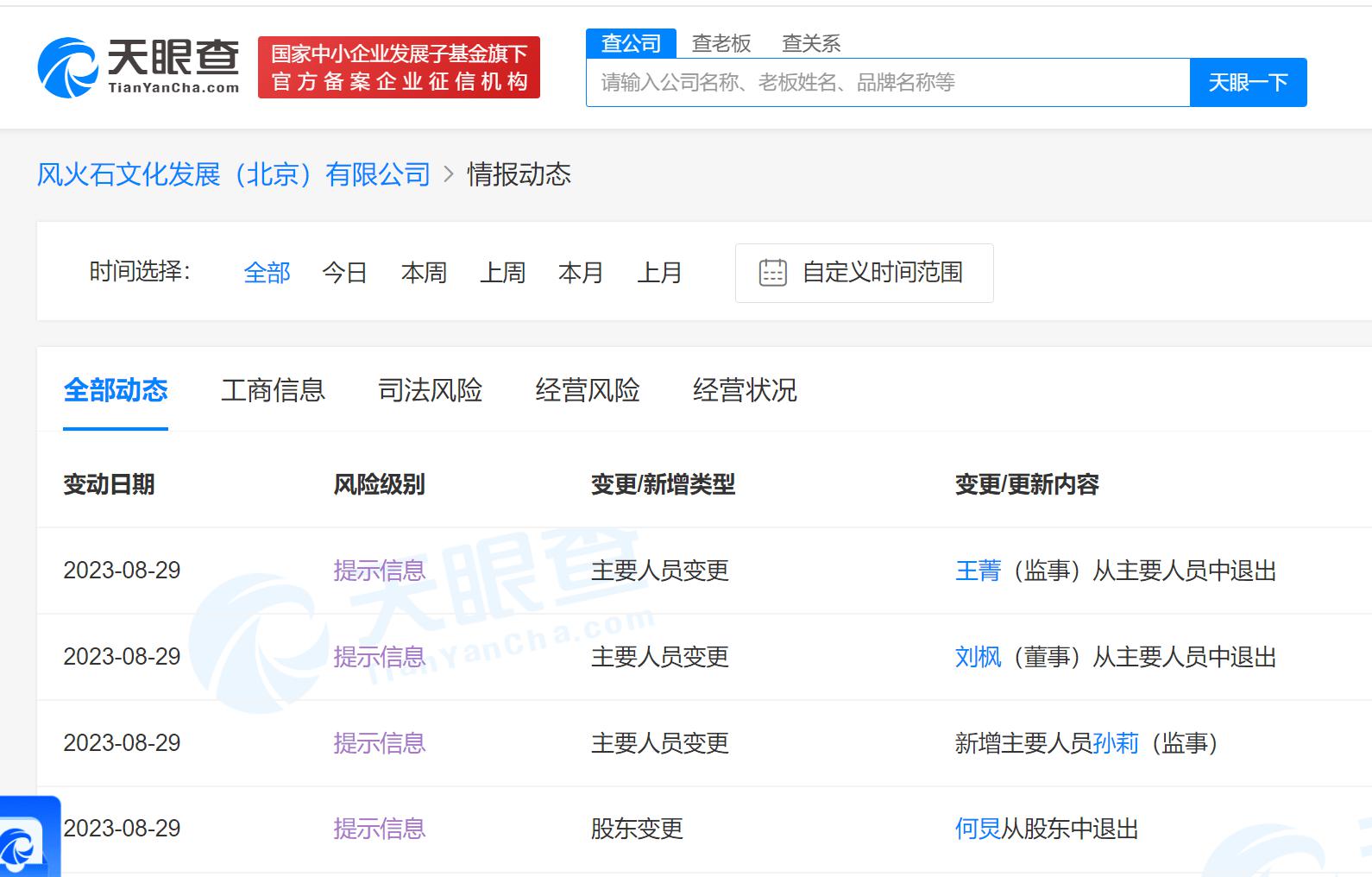Screen dimensions: 1372x877
Task: Open the 经营状况 tab
Action: (745, 390)
